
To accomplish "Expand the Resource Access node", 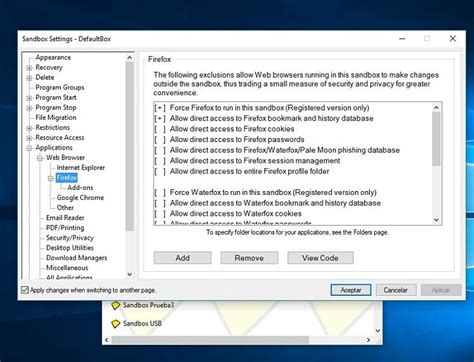I will [x=29, y=138].
